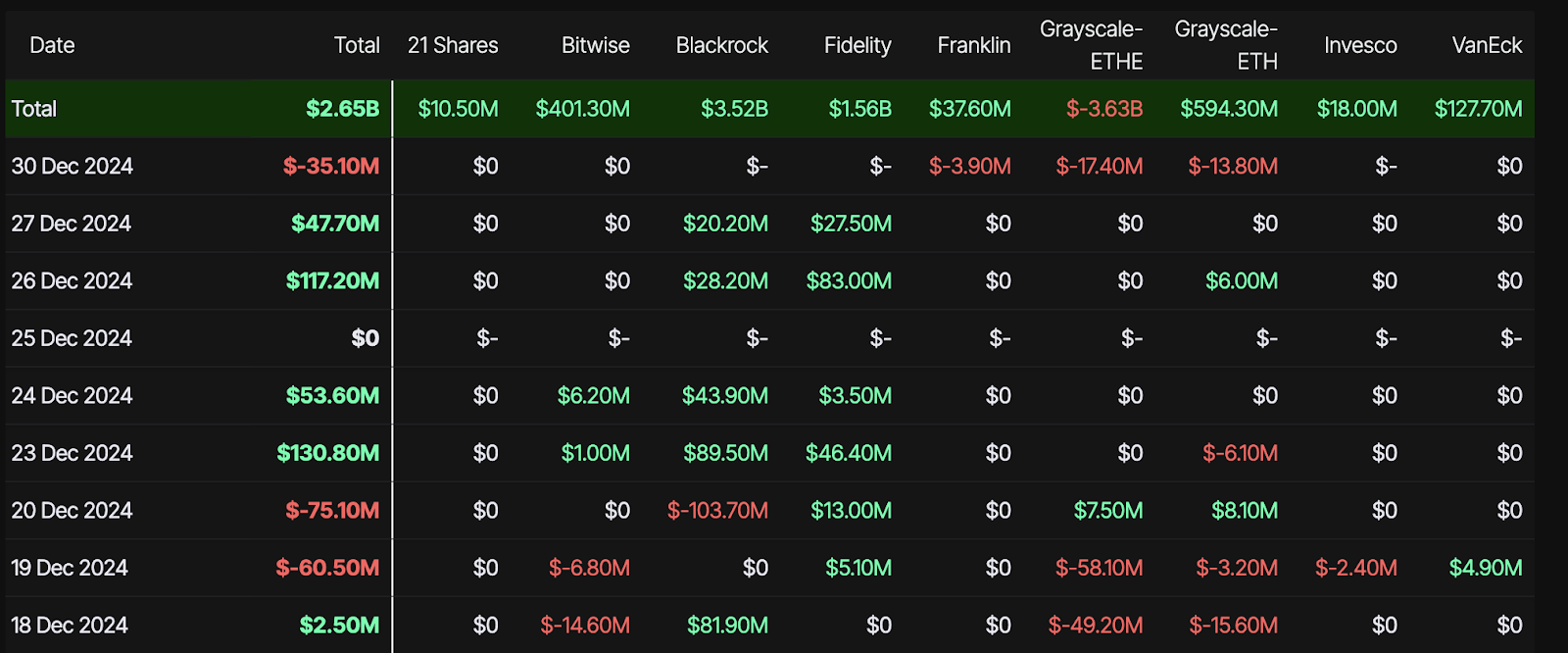The image size is (1568, 653).
Task: Click the 27 Dec 2024 date row
Action: (x=769, y=224)
